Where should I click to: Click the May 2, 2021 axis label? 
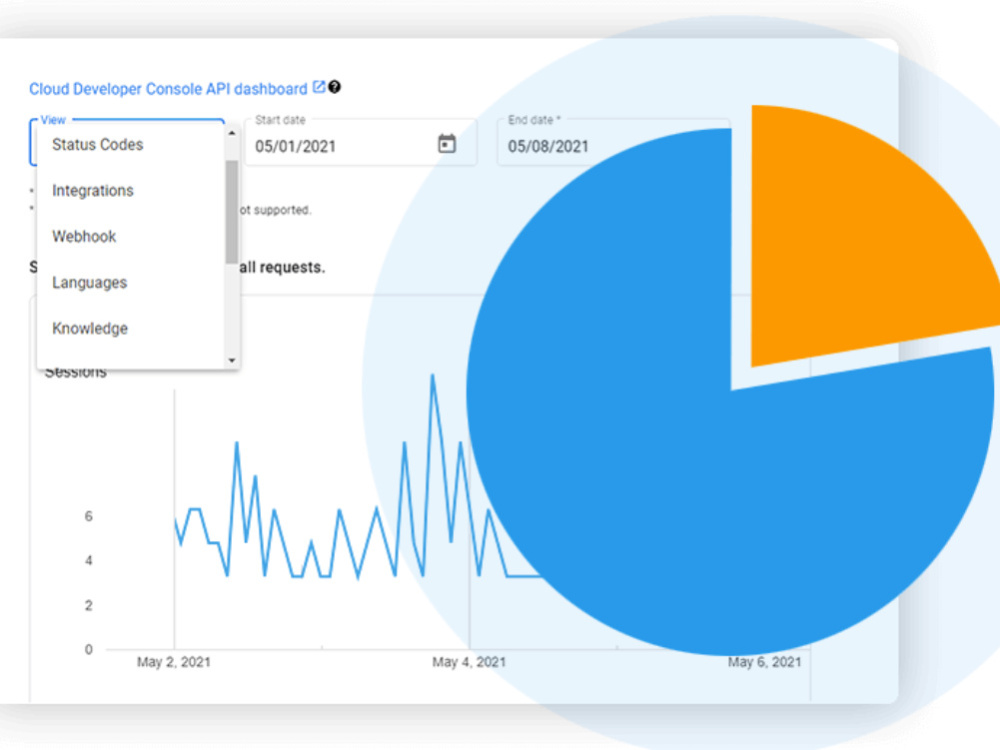[173, 662]
